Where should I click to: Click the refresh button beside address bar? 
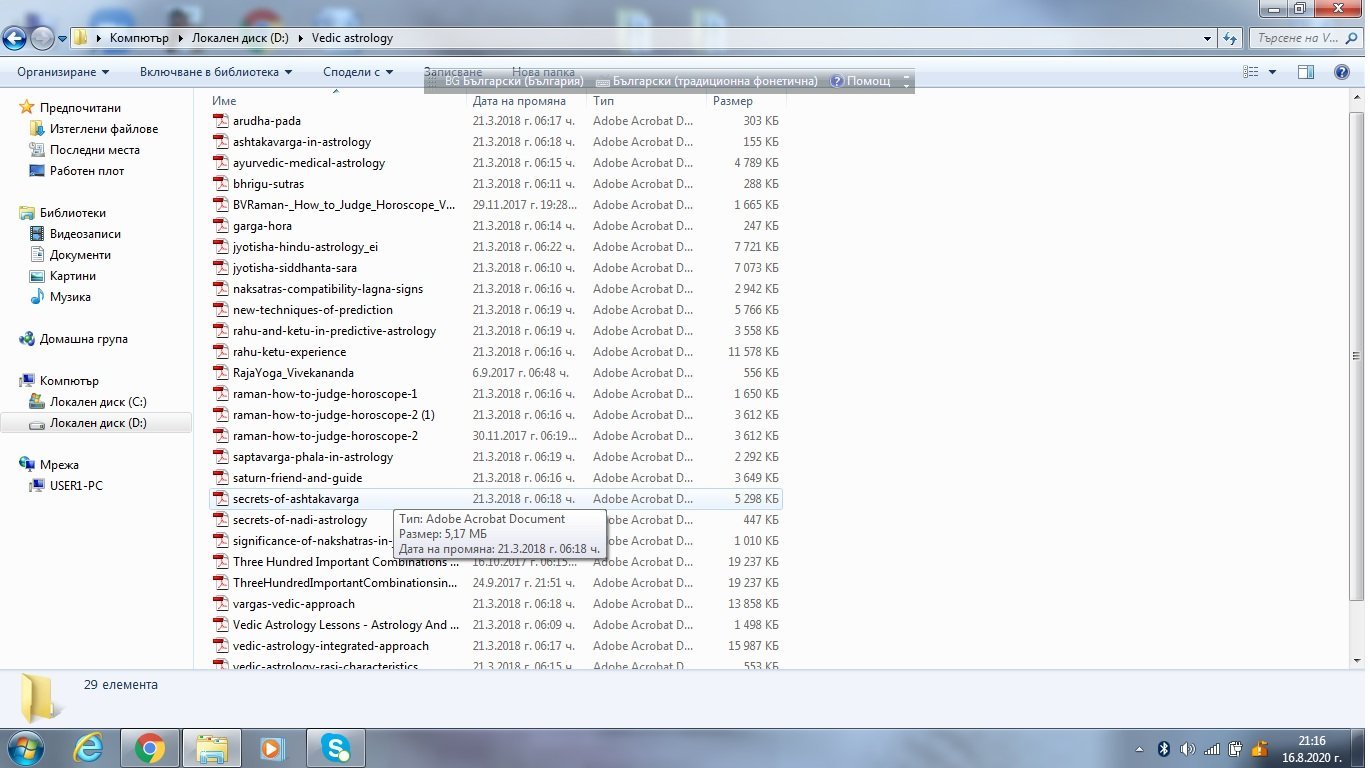1230,38
